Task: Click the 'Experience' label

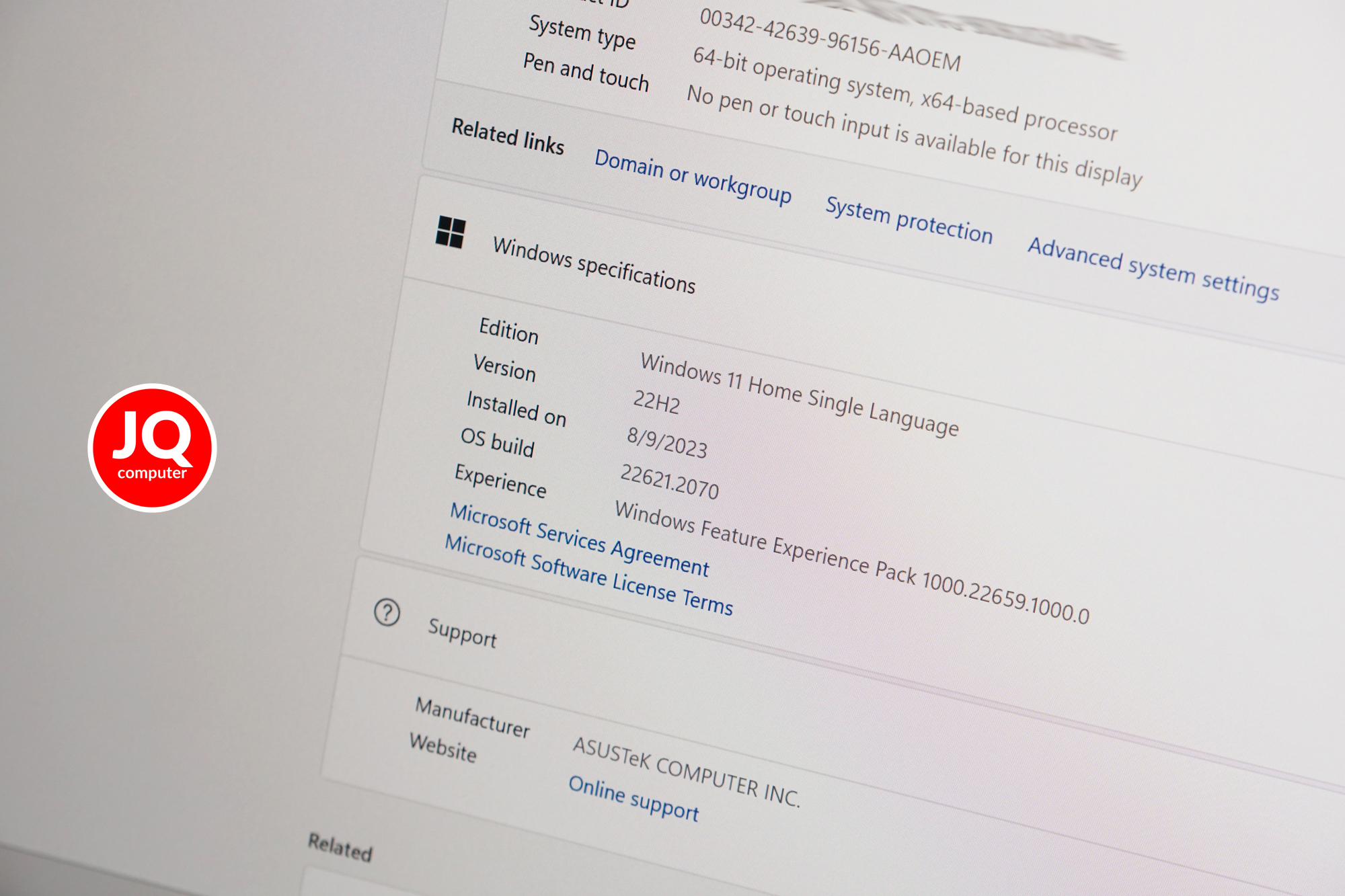Action: [500, 481]
